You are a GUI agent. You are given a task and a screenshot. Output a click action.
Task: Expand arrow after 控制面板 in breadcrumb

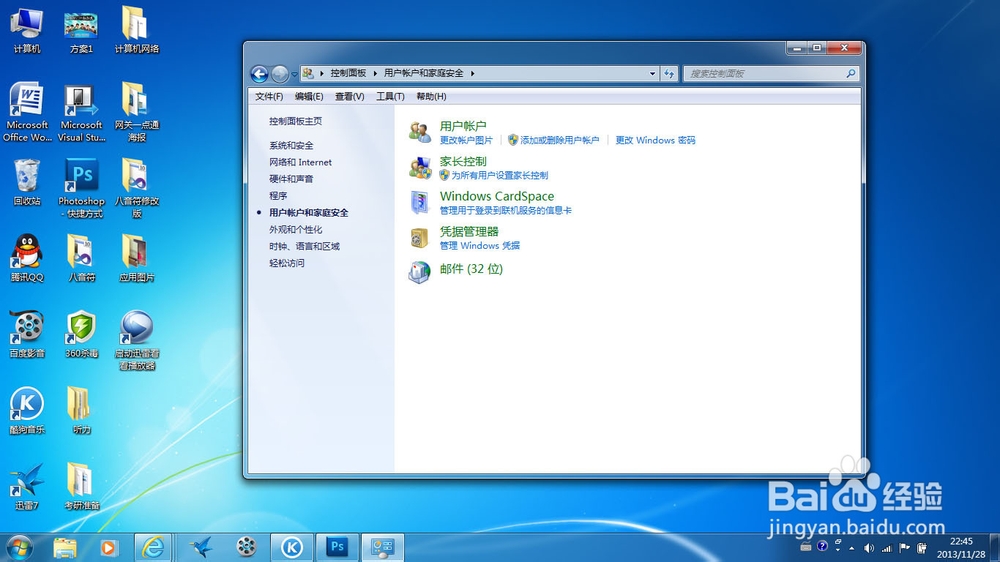[375, 73]
